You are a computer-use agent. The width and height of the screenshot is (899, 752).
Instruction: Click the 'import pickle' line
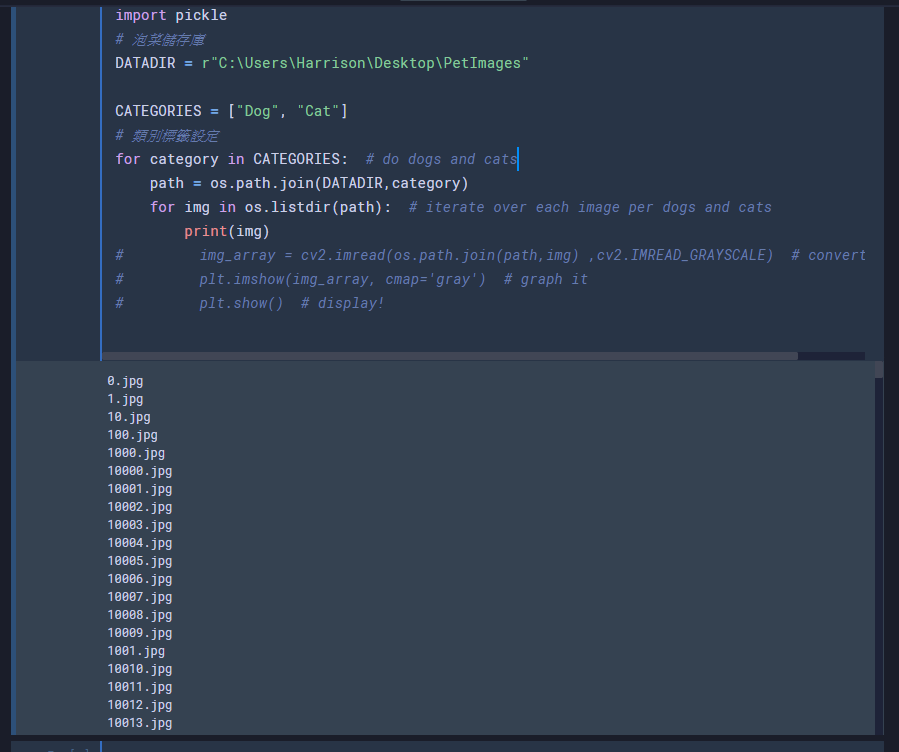tap(171, 15)
